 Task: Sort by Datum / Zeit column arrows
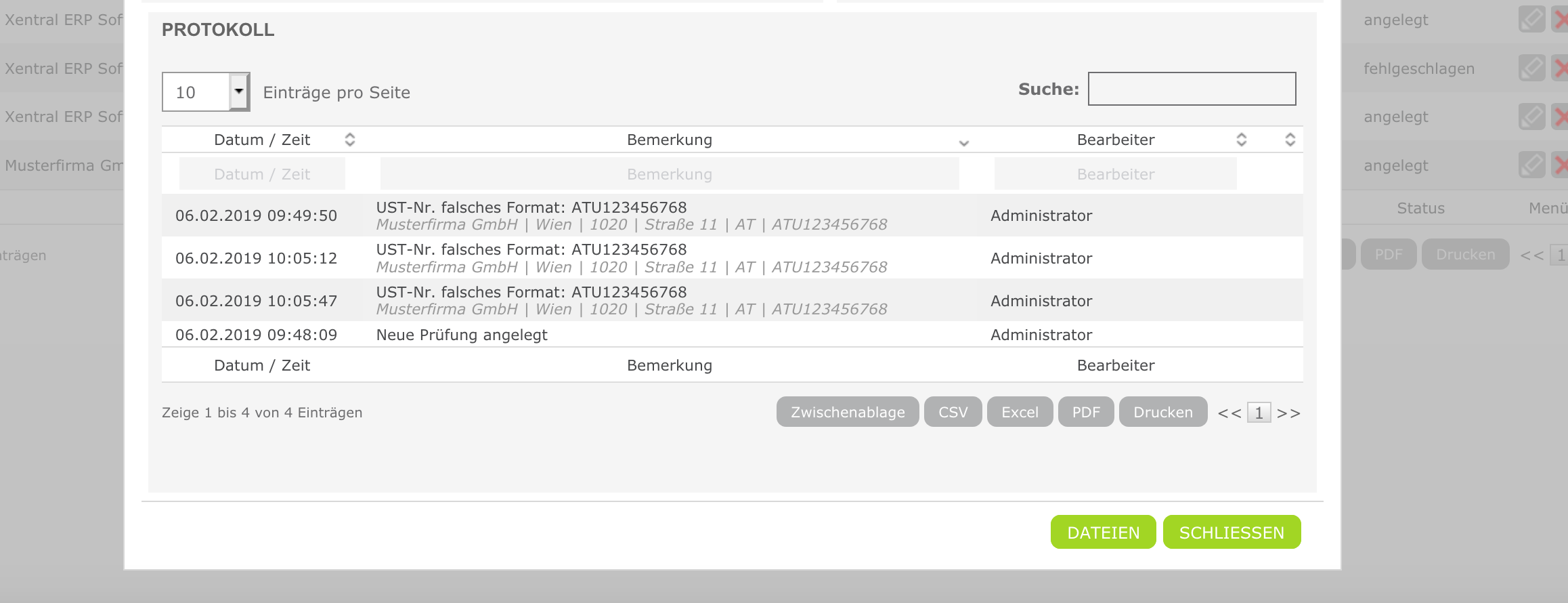(x=349, y=140)
